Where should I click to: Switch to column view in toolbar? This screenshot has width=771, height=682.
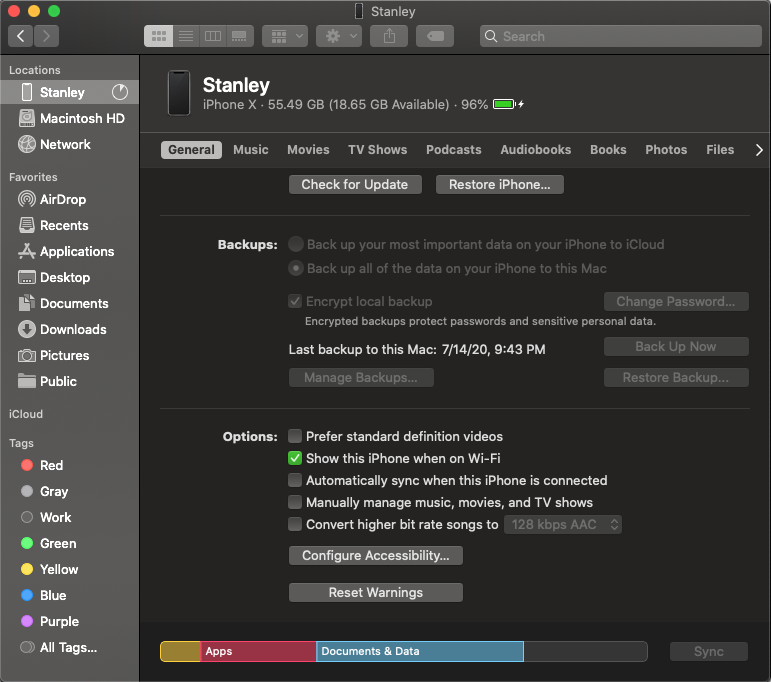click(x=213, y=36)
